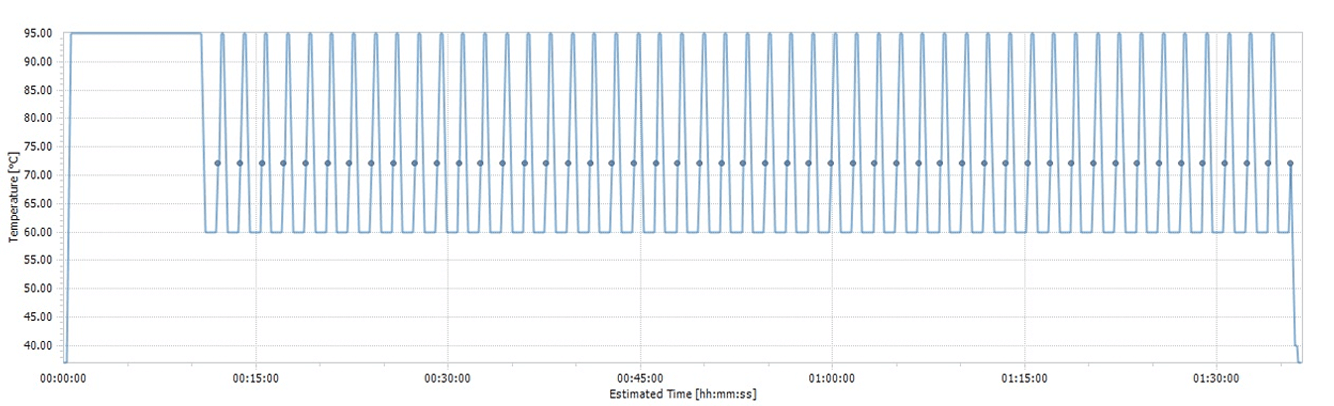Click the 'Temperature [°C]' axis title
Image resolution: width=1334 pixels, height=406 pixels.
tap(14, 197)
